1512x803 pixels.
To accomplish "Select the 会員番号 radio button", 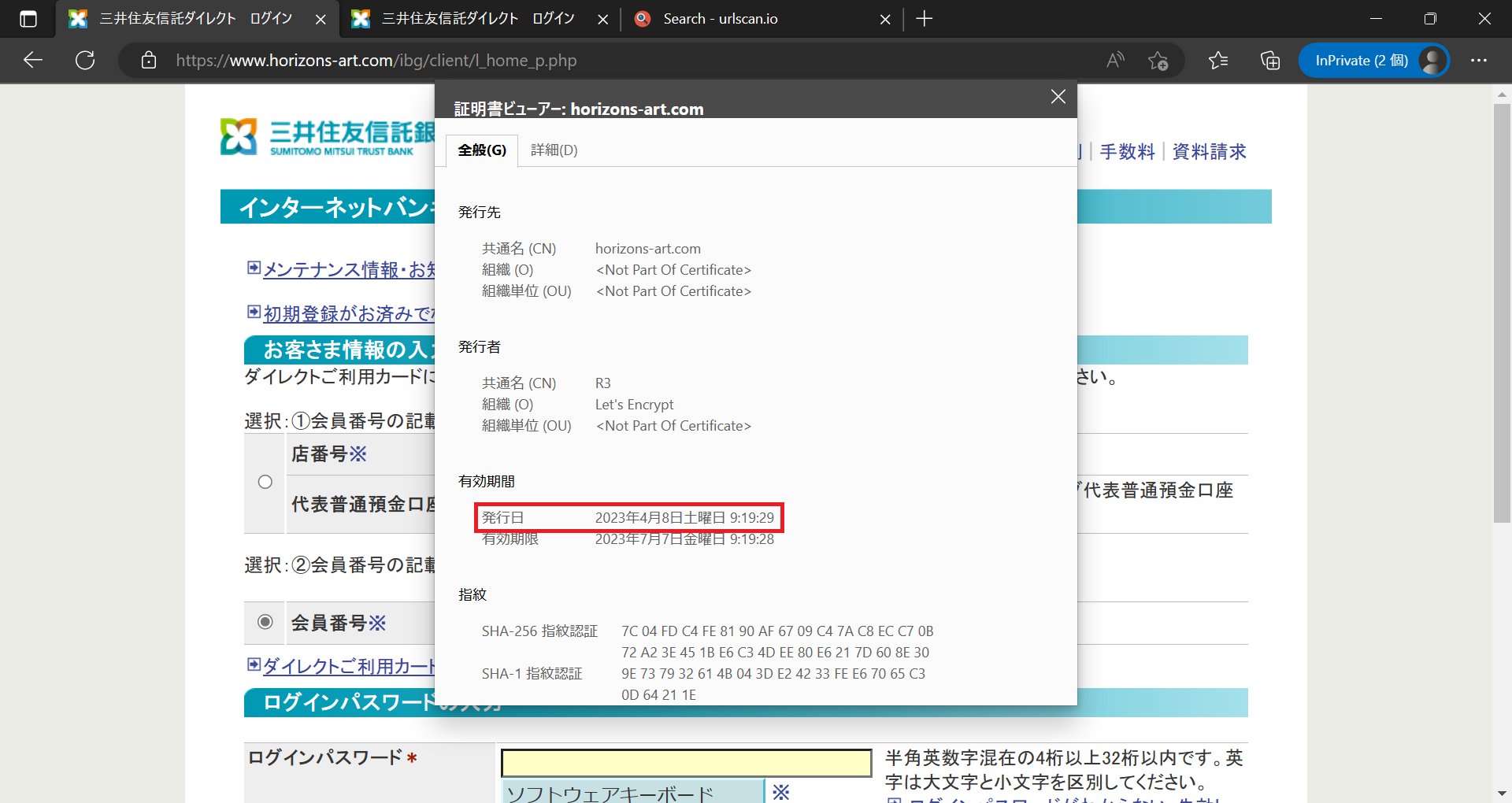I will coord(265,622).
